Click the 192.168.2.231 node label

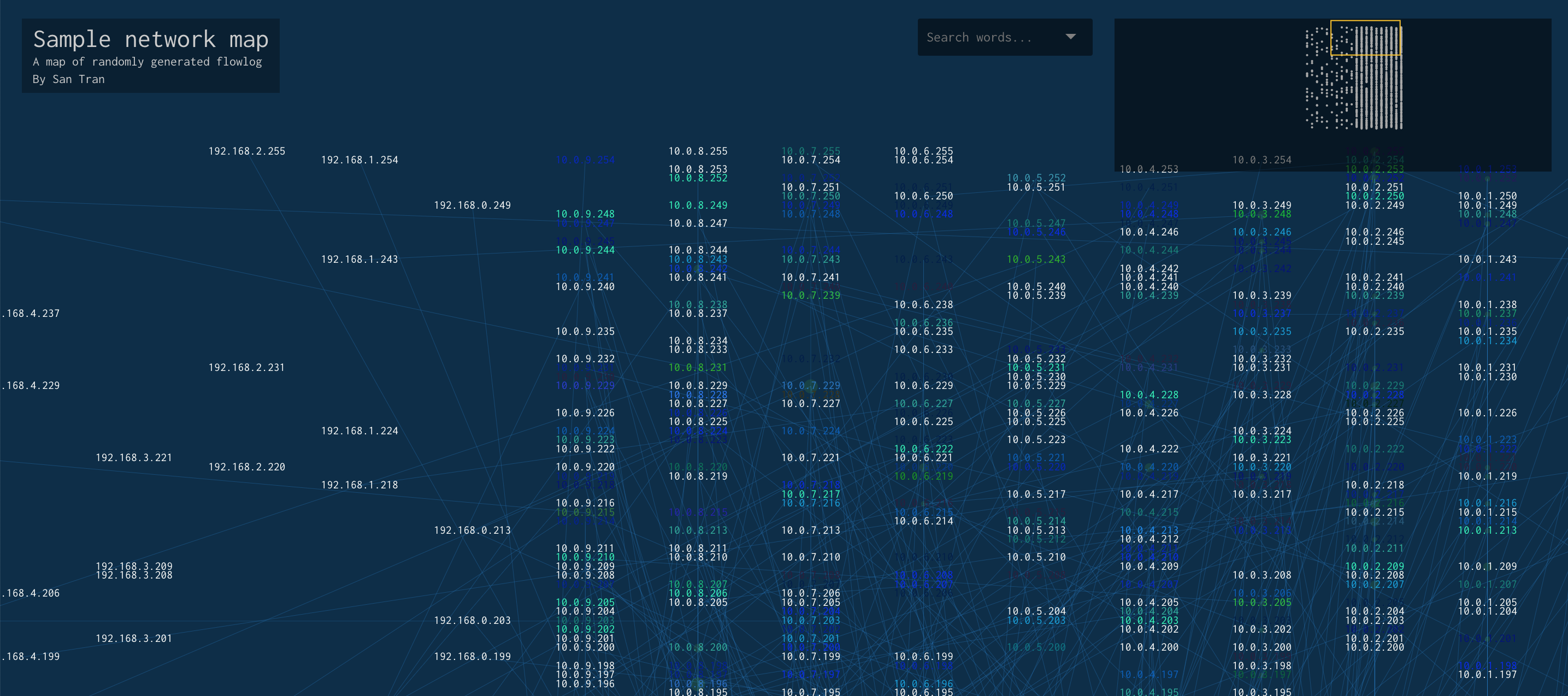coord(246,368)
